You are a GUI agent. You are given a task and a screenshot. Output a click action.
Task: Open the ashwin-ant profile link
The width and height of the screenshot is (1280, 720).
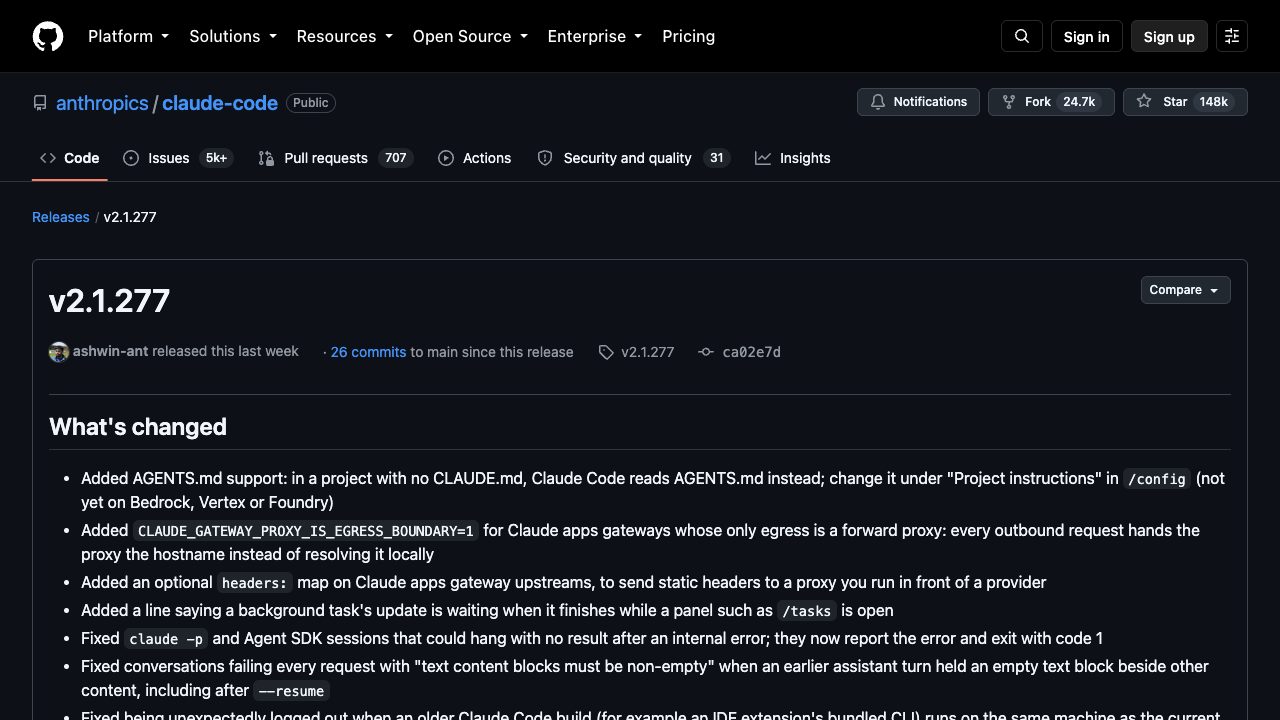coord(111,351)
